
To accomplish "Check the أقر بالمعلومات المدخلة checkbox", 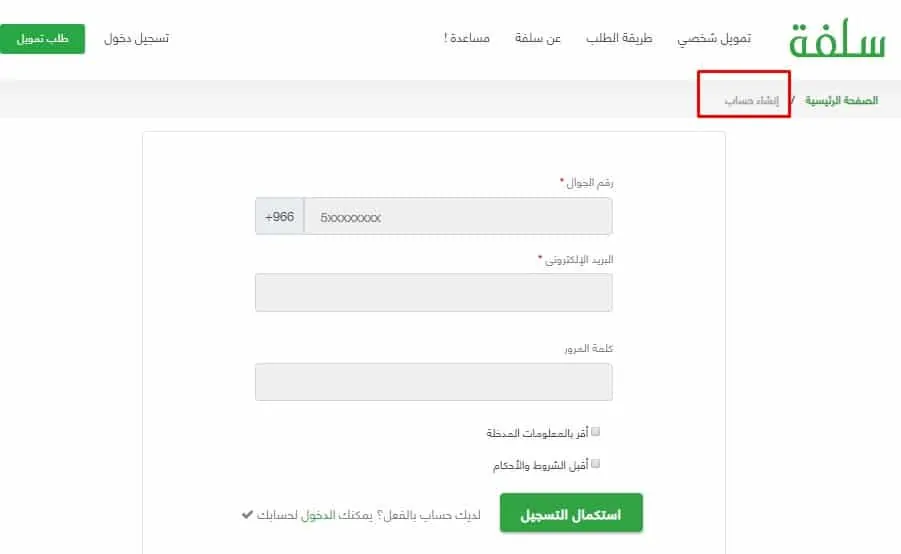I will coord(595,431).
